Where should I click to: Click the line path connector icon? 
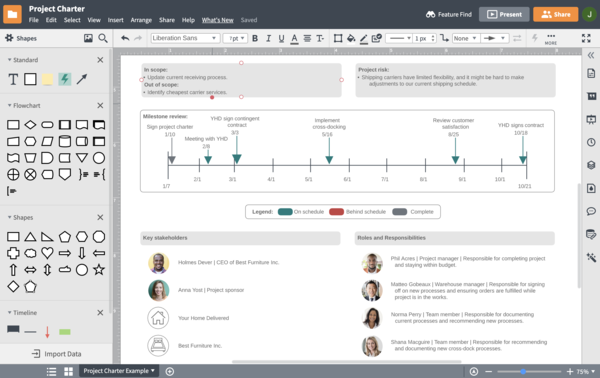coord(444,38)
